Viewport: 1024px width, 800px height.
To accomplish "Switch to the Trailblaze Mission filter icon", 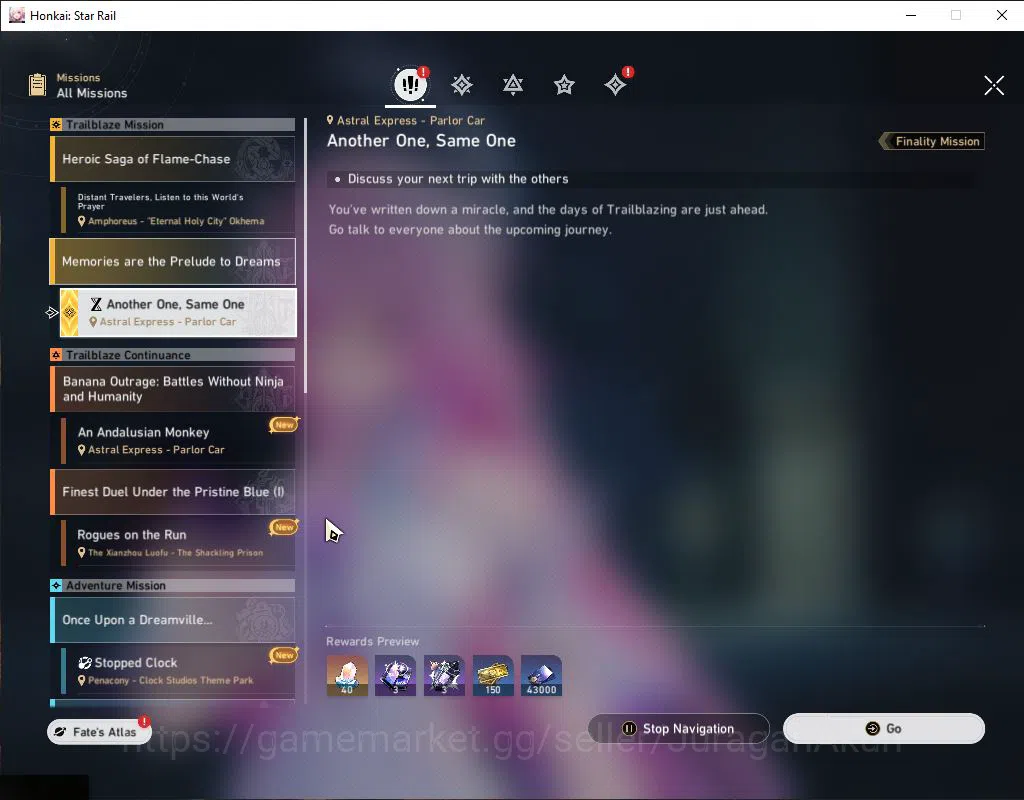I will 462,85.
